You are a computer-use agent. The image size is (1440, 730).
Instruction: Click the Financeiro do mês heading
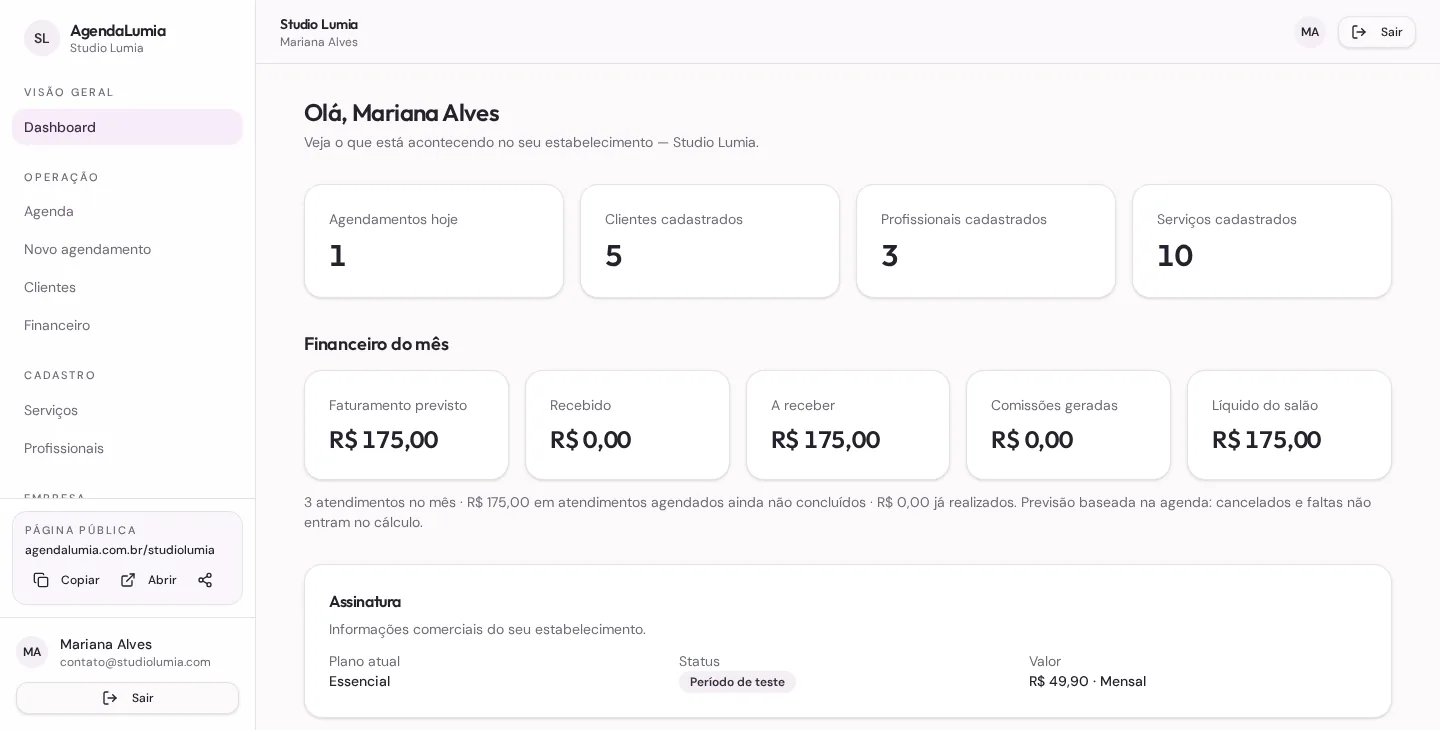(x=376, y=344)
